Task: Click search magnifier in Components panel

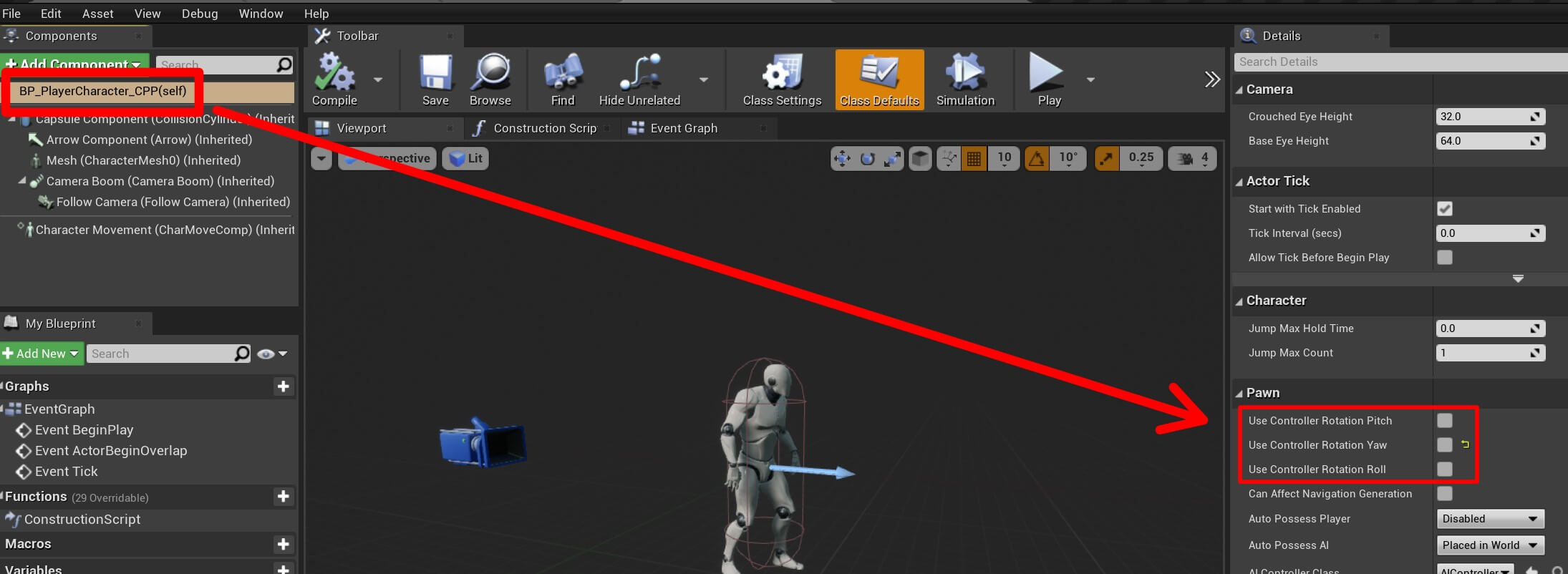Action: pos(284,65)
